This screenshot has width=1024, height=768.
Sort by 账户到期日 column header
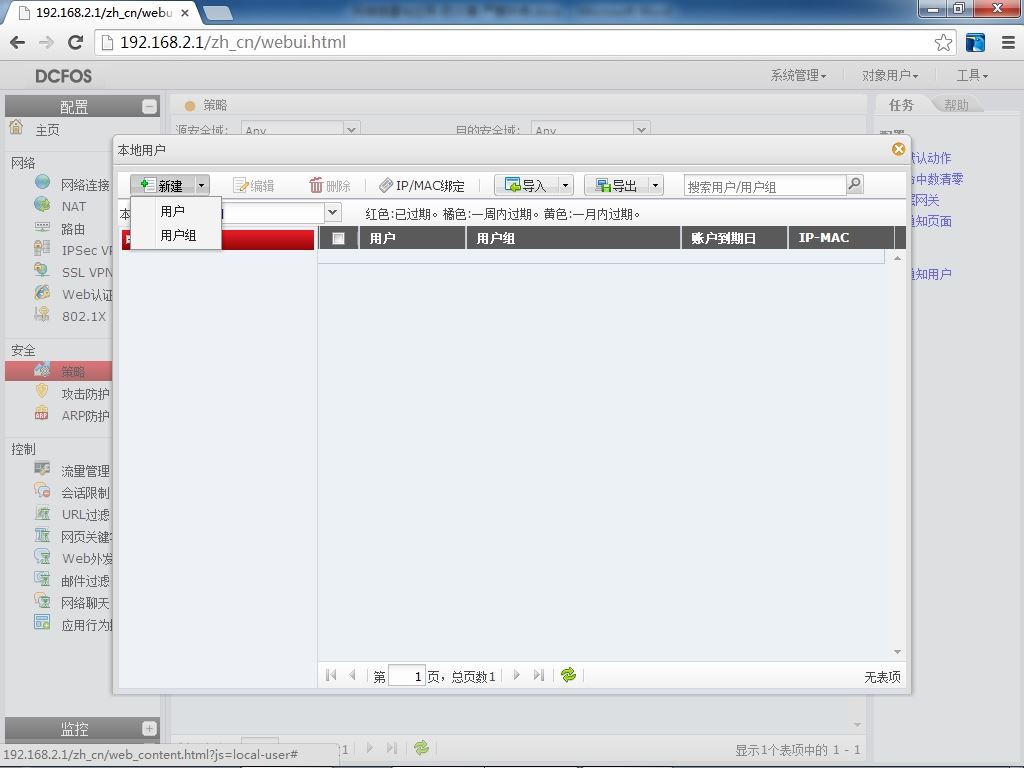tap(734, 238)
